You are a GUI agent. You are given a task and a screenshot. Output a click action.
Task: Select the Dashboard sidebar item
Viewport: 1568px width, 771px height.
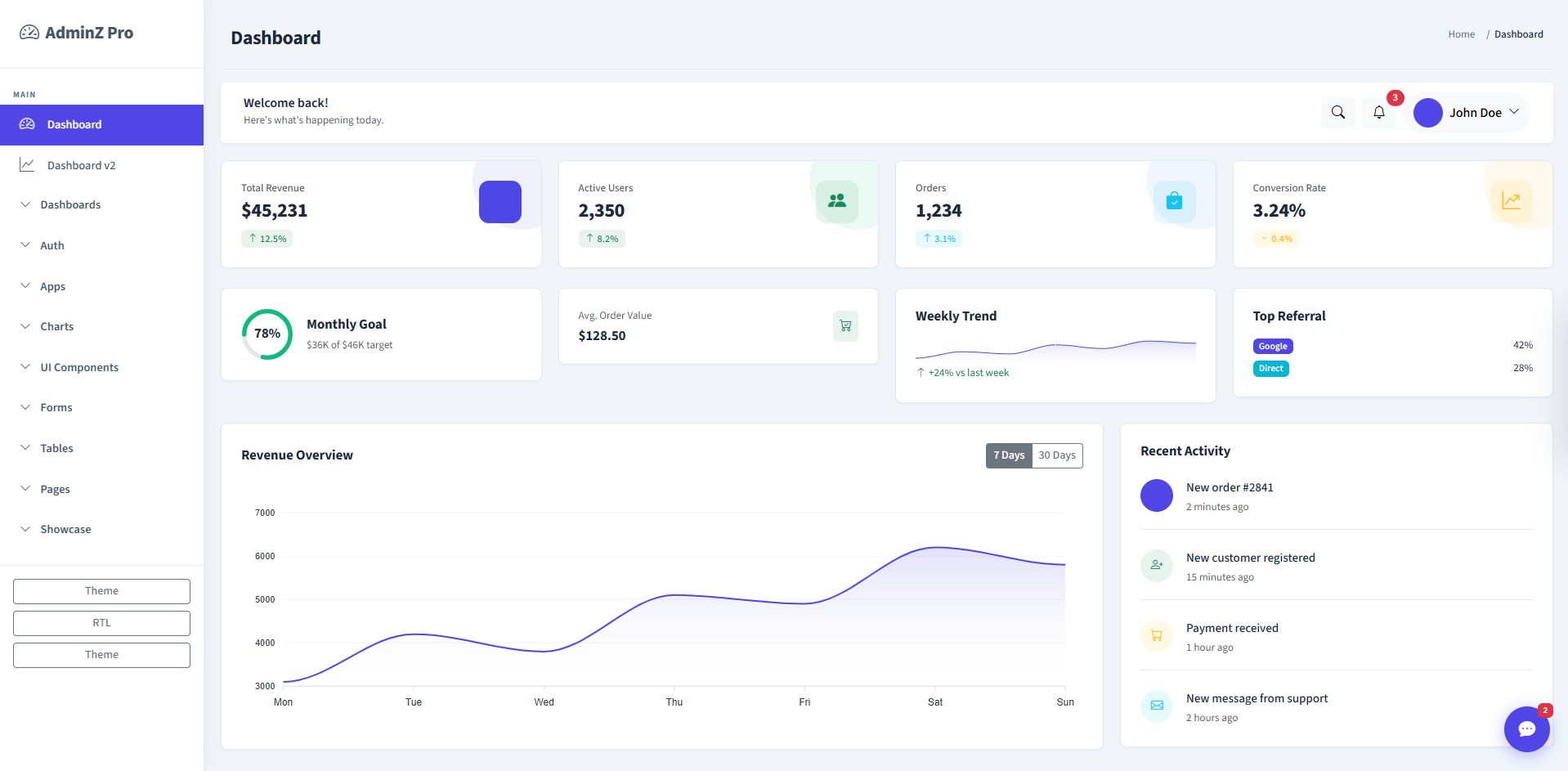pyautogui.click(x=101, y=125)
